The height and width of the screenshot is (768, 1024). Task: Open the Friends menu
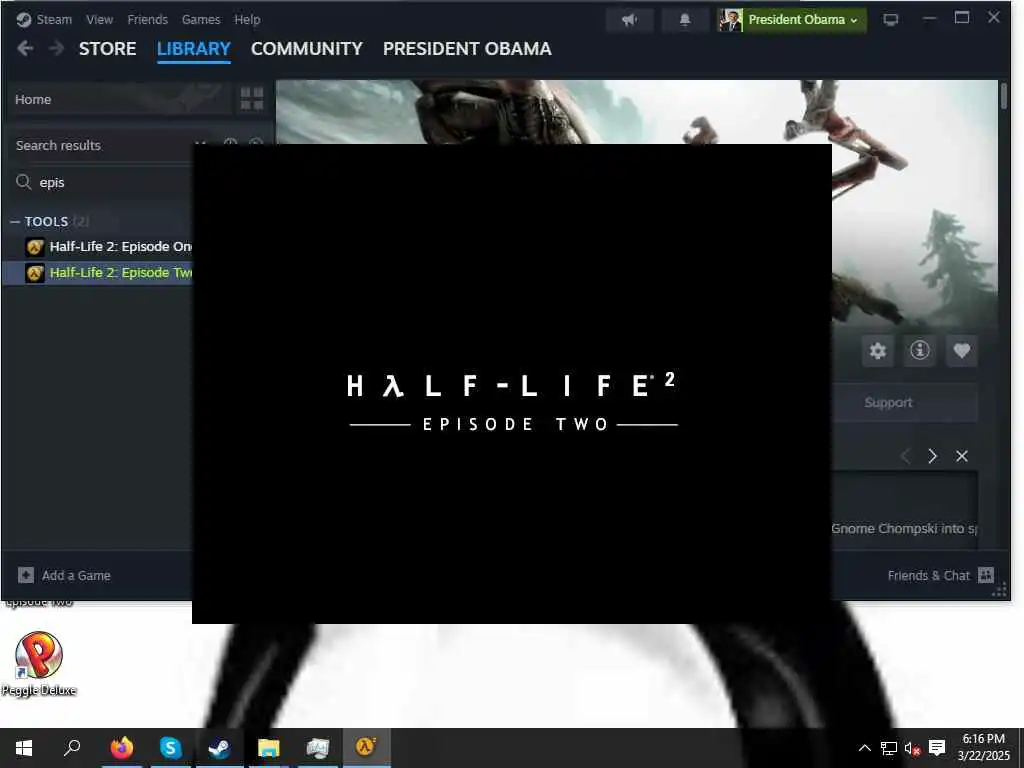(x=148, y=20)
